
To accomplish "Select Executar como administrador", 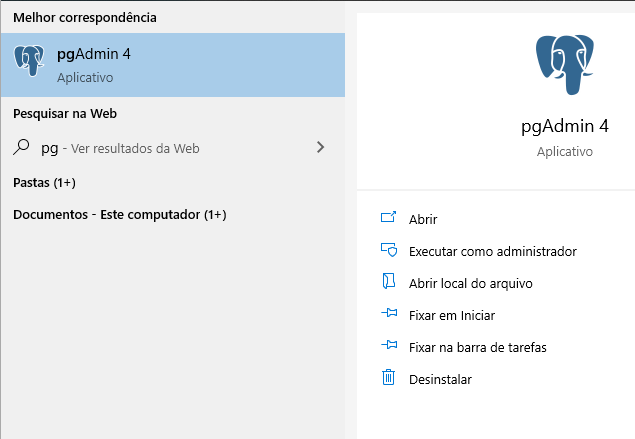I will point(479,251).
